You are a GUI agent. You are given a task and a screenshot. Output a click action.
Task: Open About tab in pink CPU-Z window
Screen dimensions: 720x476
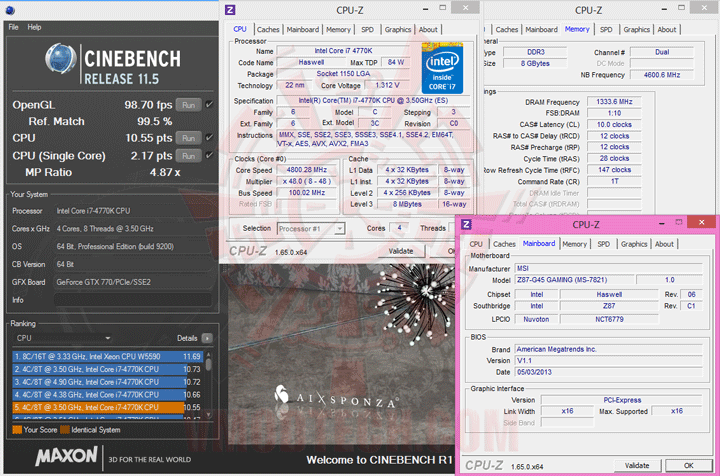pos(664,244)
